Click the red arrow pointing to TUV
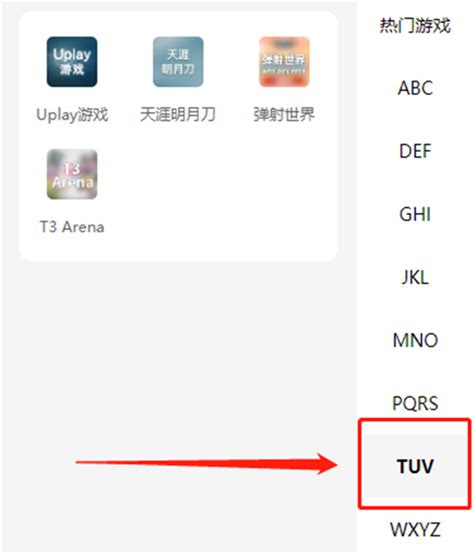Screen dimensions: 474x554 coord(207,464)
